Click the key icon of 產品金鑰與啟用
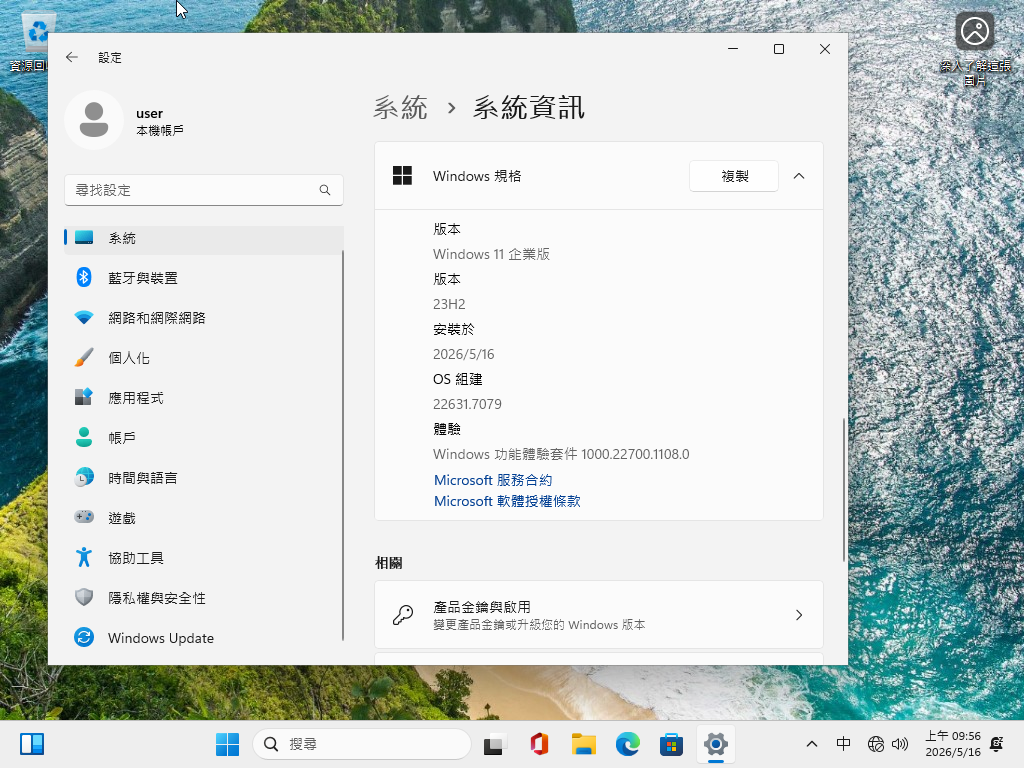Screen dimensions: 1024x768 pyautogui.click(x=403, y=615)
